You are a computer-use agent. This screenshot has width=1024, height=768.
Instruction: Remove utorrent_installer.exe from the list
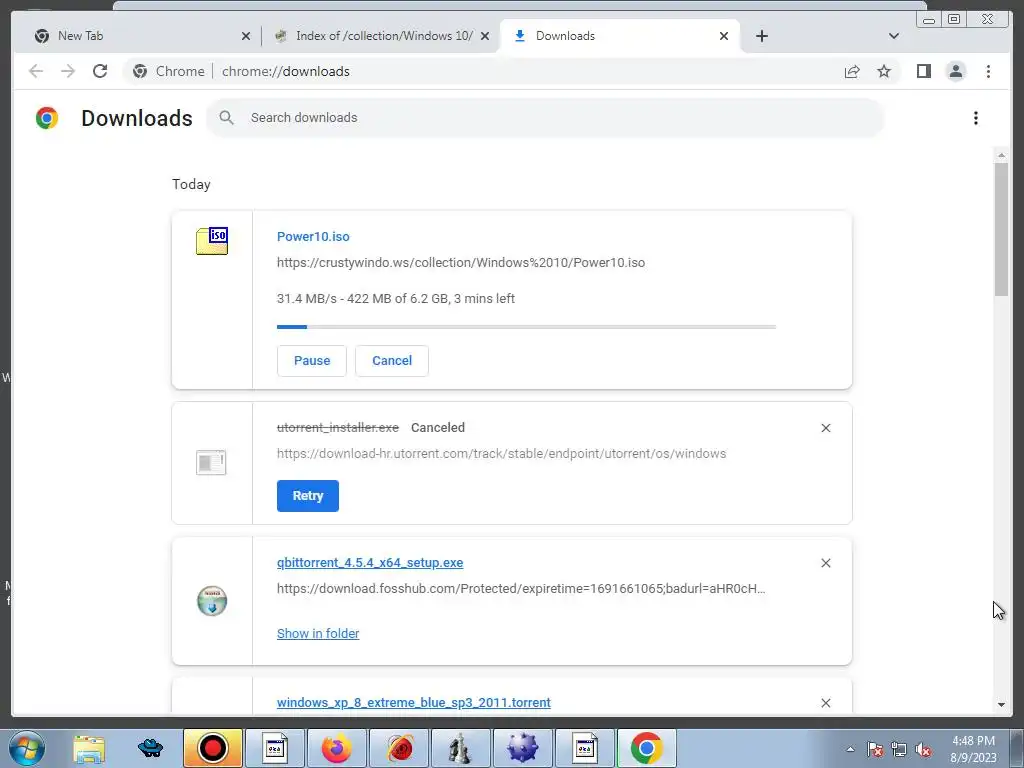tap(825, 428)
